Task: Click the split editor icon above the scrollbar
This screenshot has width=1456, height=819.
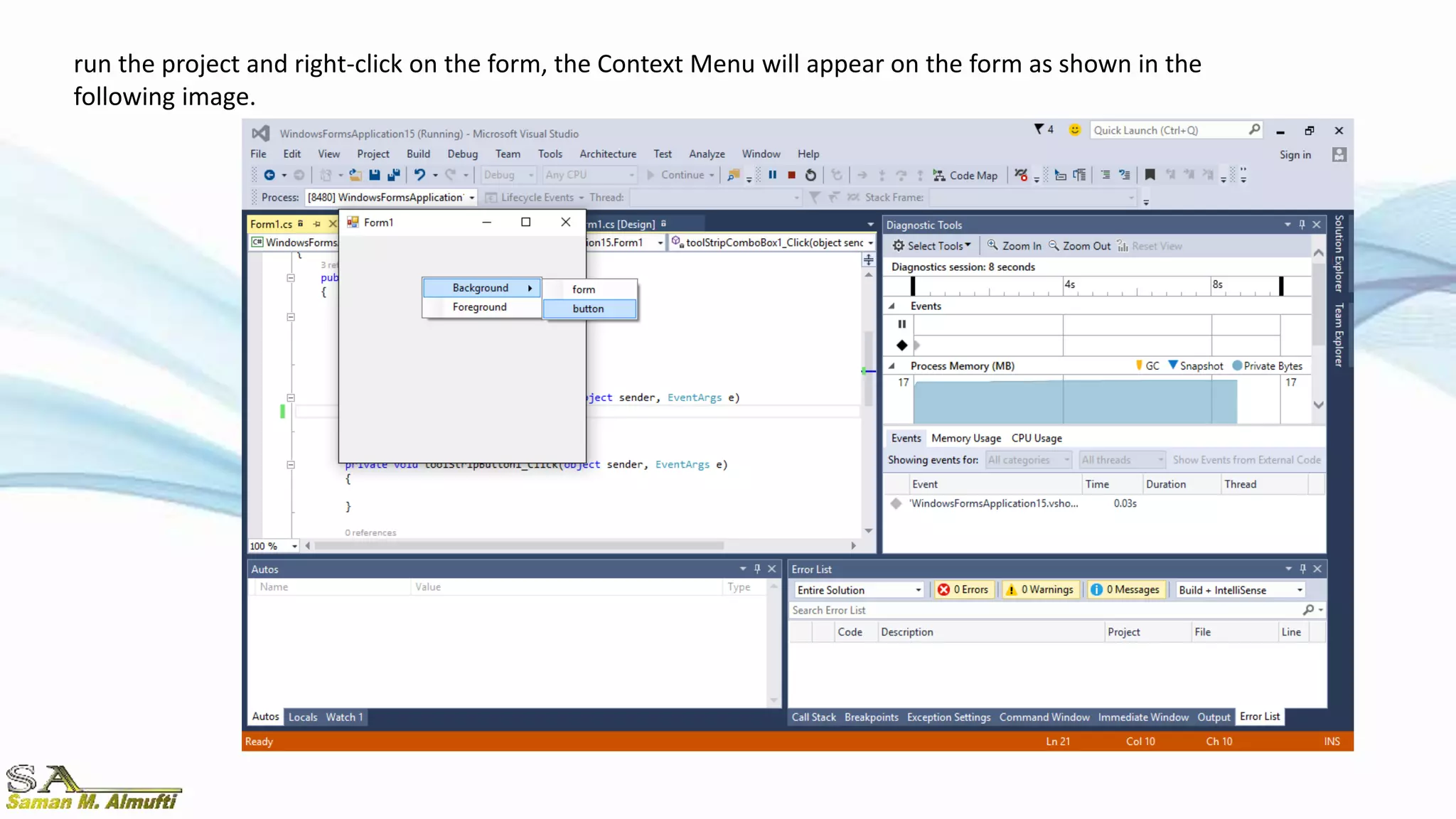Action: click(869, 260)
